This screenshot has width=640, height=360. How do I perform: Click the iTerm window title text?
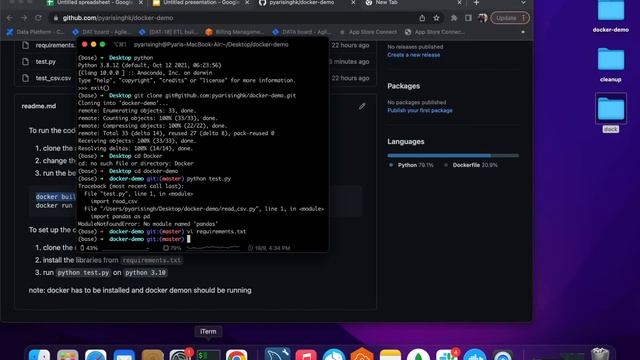point(211,44)
